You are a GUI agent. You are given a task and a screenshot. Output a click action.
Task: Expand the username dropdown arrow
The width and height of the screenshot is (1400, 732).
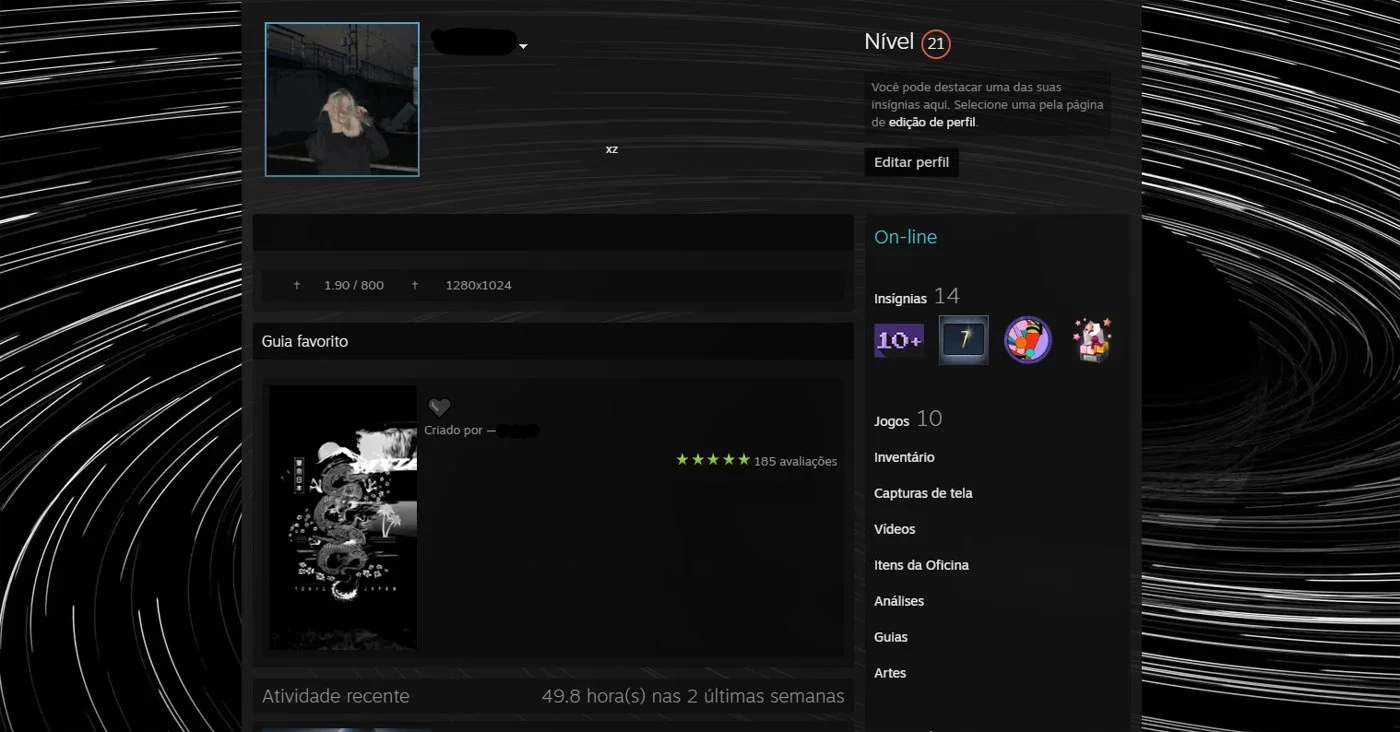click(523, 47)
